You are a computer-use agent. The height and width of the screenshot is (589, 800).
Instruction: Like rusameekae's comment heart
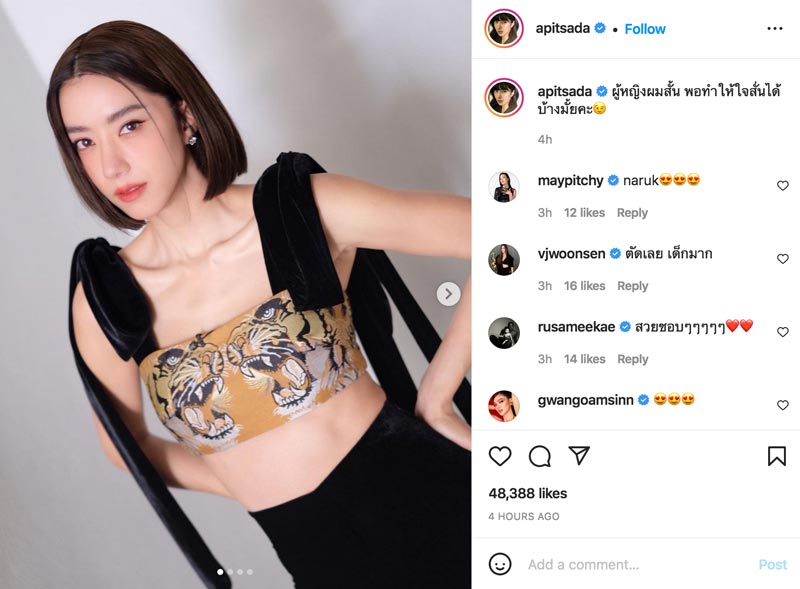click(x=783, y=332)
